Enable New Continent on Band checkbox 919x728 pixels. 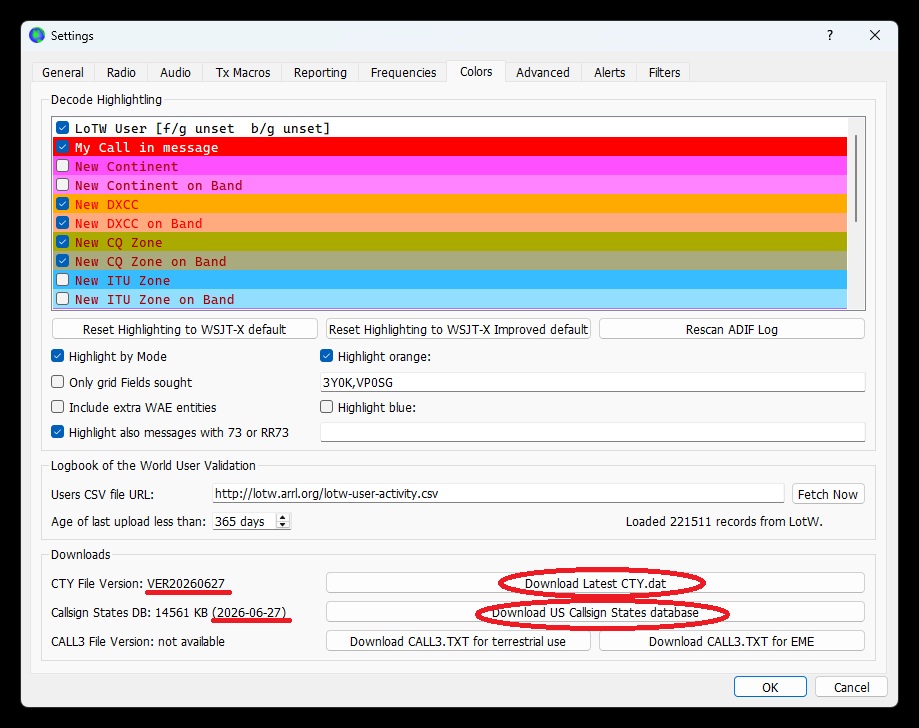(x=63, y=185)
